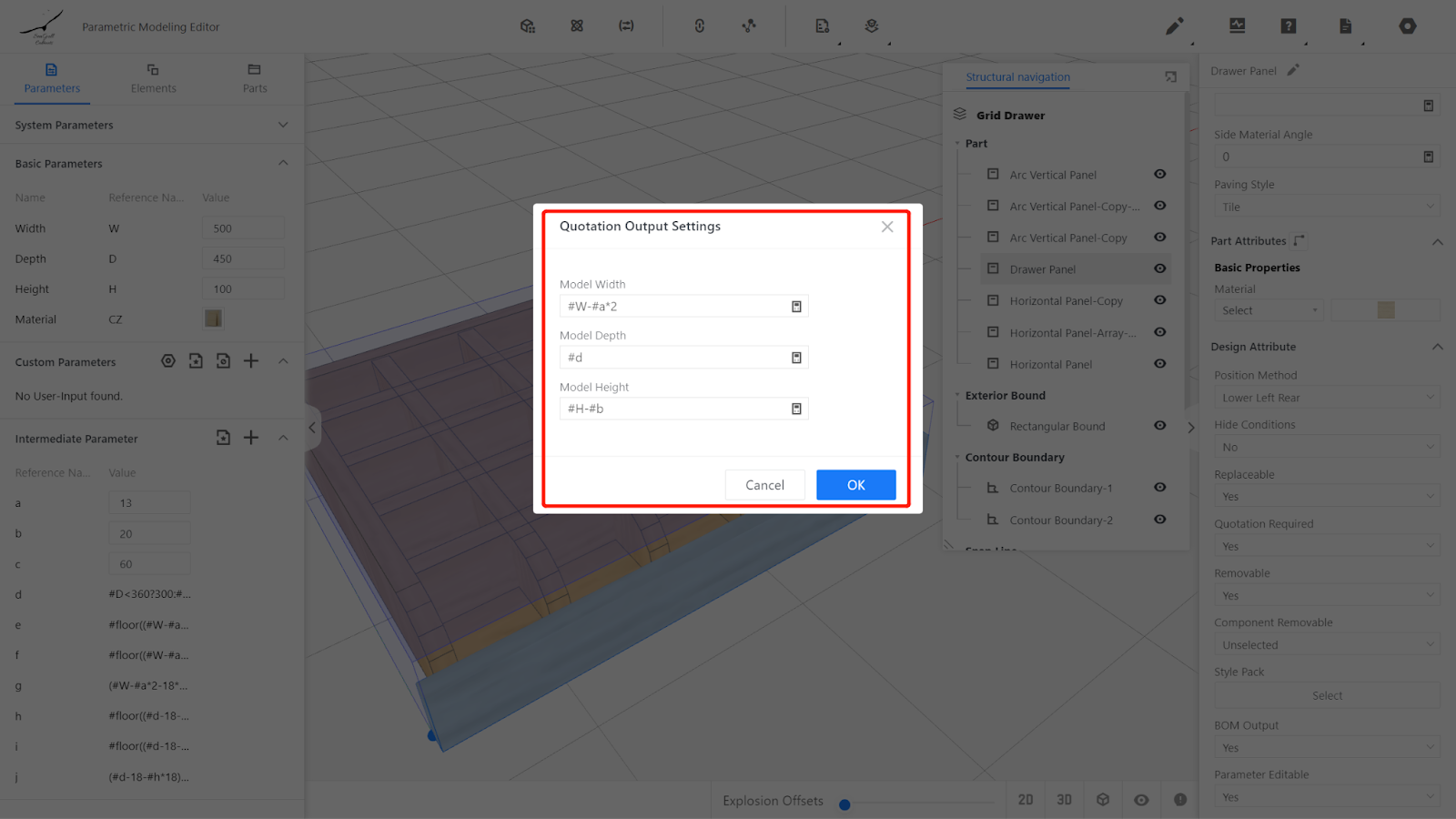Switch to the Parts tab

[255, 78]
